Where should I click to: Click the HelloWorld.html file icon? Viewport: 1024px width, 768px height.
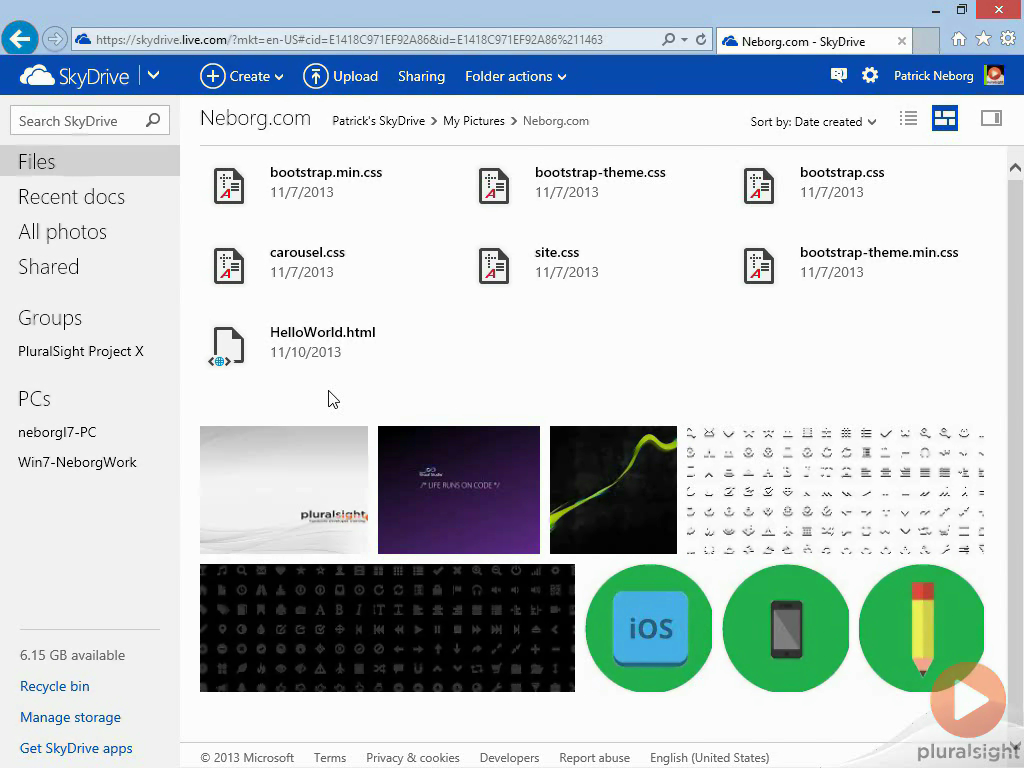227,346
